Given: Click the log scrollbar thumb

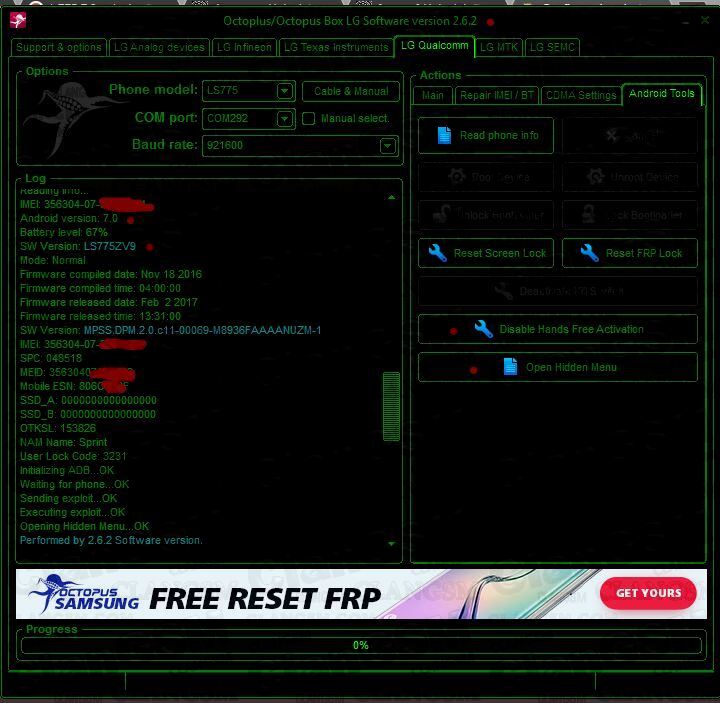Looking at the screenshot, I should tap(391, 406).
